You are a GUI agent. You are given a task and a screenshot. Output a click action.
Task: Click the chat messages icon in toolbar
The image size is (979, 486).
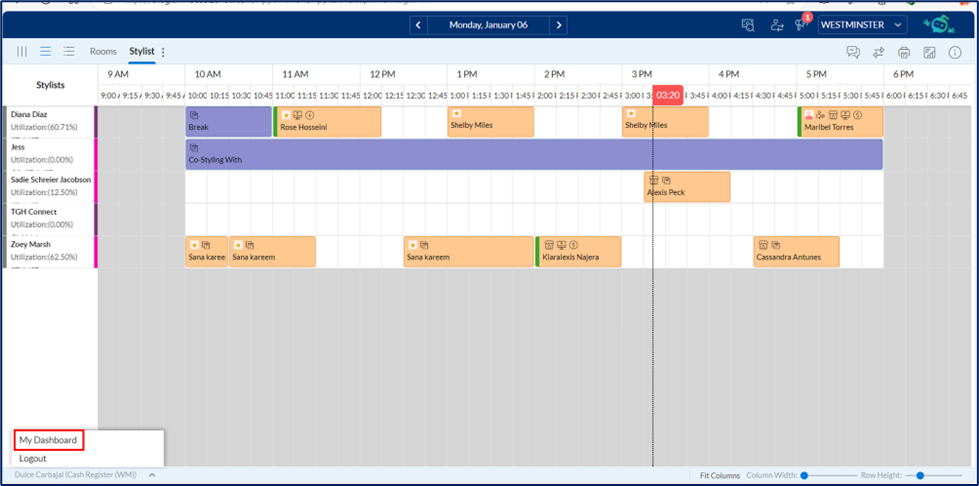pos(853,52)
